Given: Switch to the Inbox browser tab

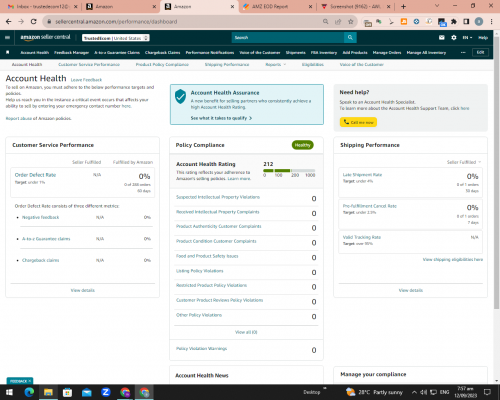Looking at the screenshot, I should tap(42, 7).
